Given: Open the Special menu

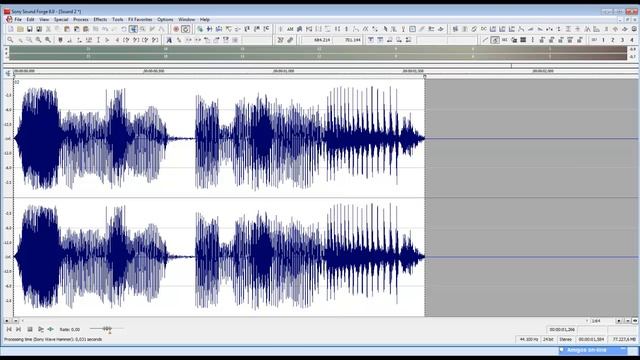Looking at the screenshot, I should (x=61, y=20).
